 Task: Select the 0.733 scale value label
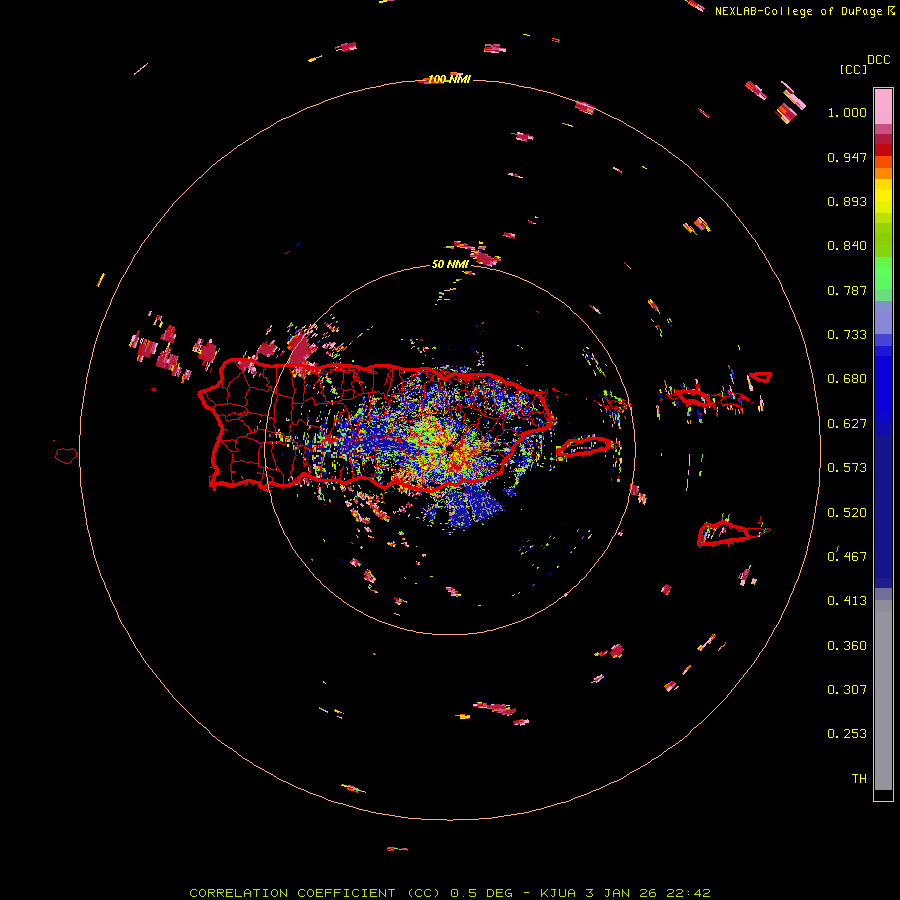click(x=847, y=335)
